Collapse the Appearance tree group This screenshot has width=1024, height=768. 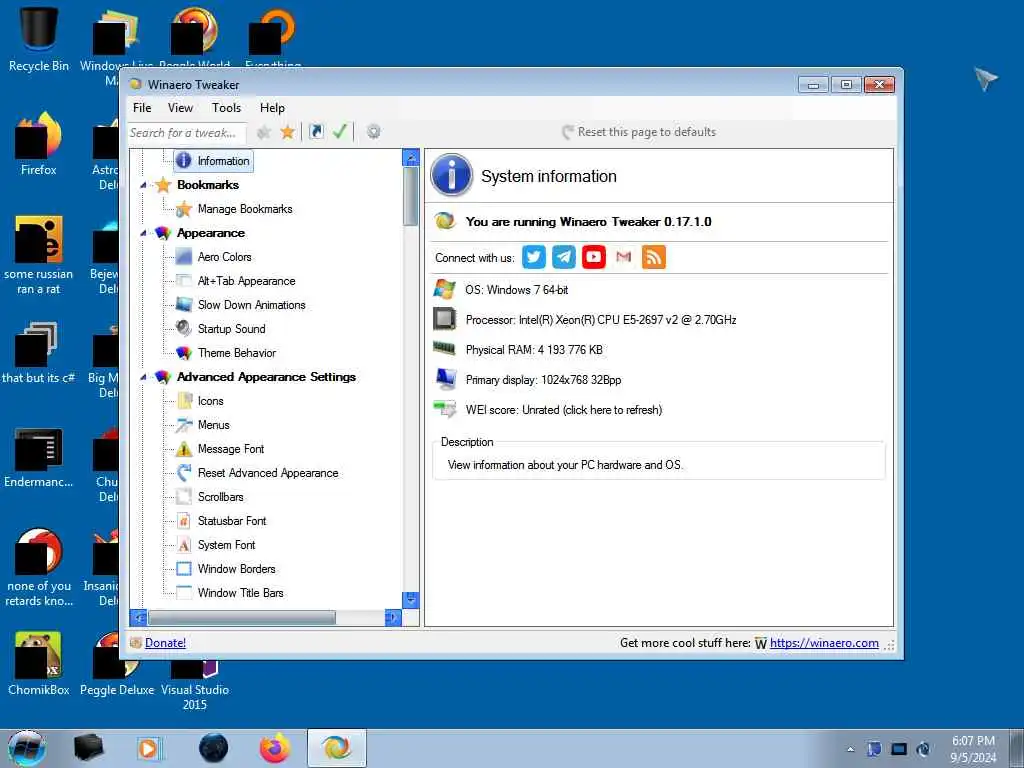pos(143,234)
